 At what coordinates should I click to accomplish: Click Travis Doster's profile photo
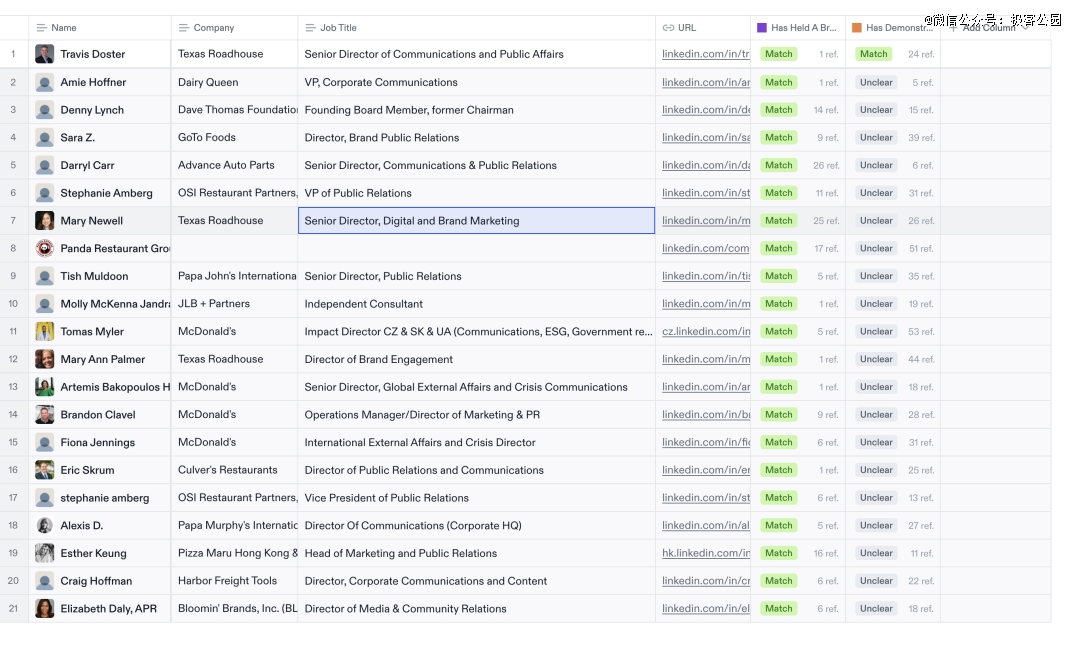click(45, 54)
